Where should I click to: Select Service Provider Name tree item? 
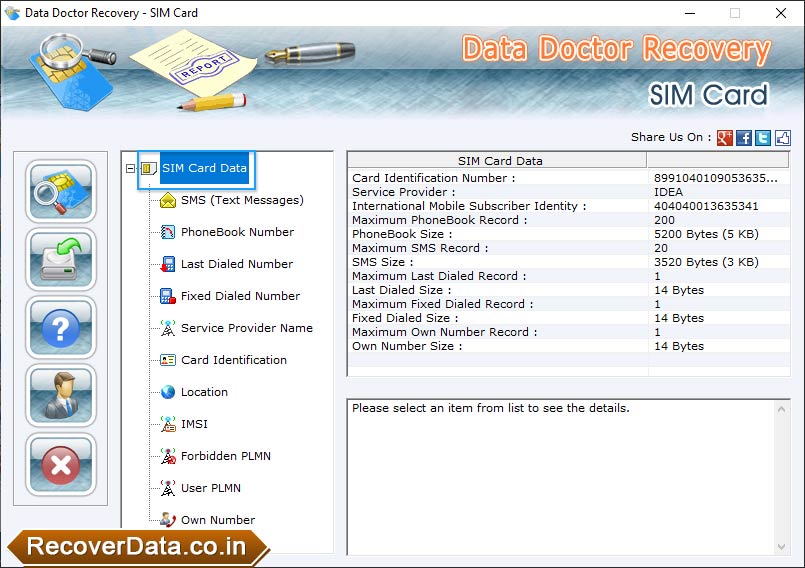246,328
